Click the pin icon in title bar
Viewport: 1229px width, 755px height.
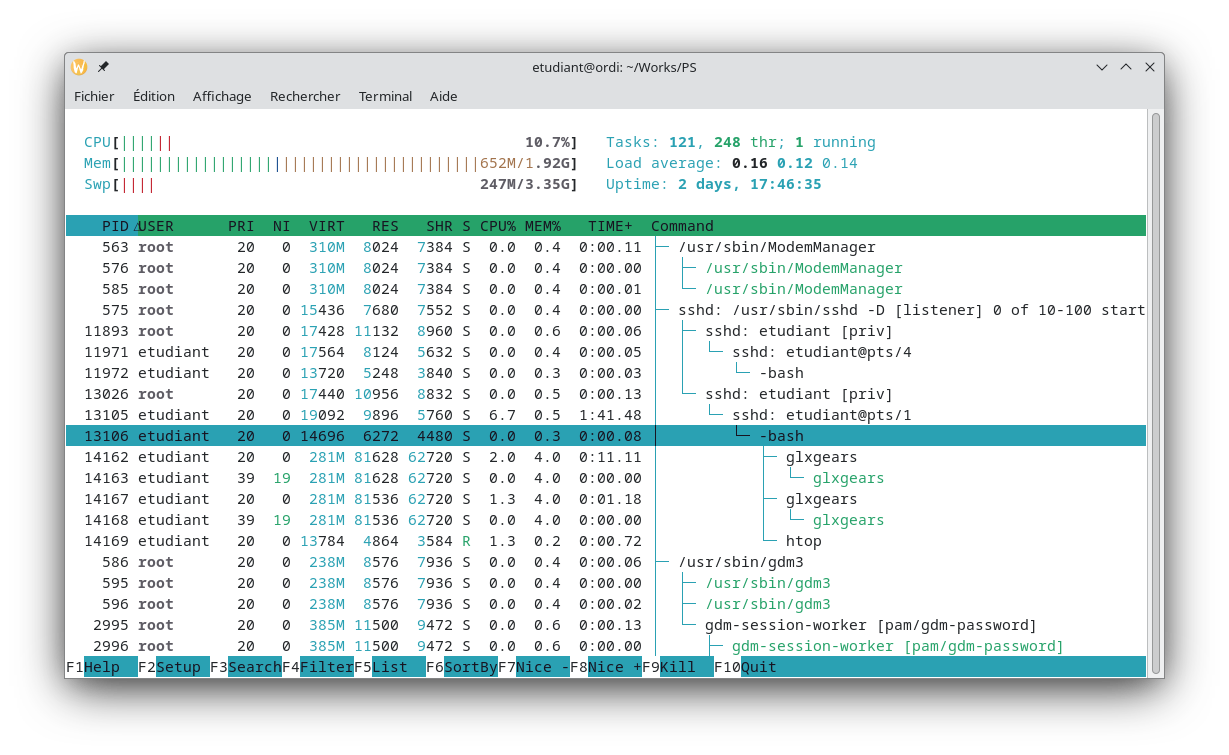pos(103,67)
